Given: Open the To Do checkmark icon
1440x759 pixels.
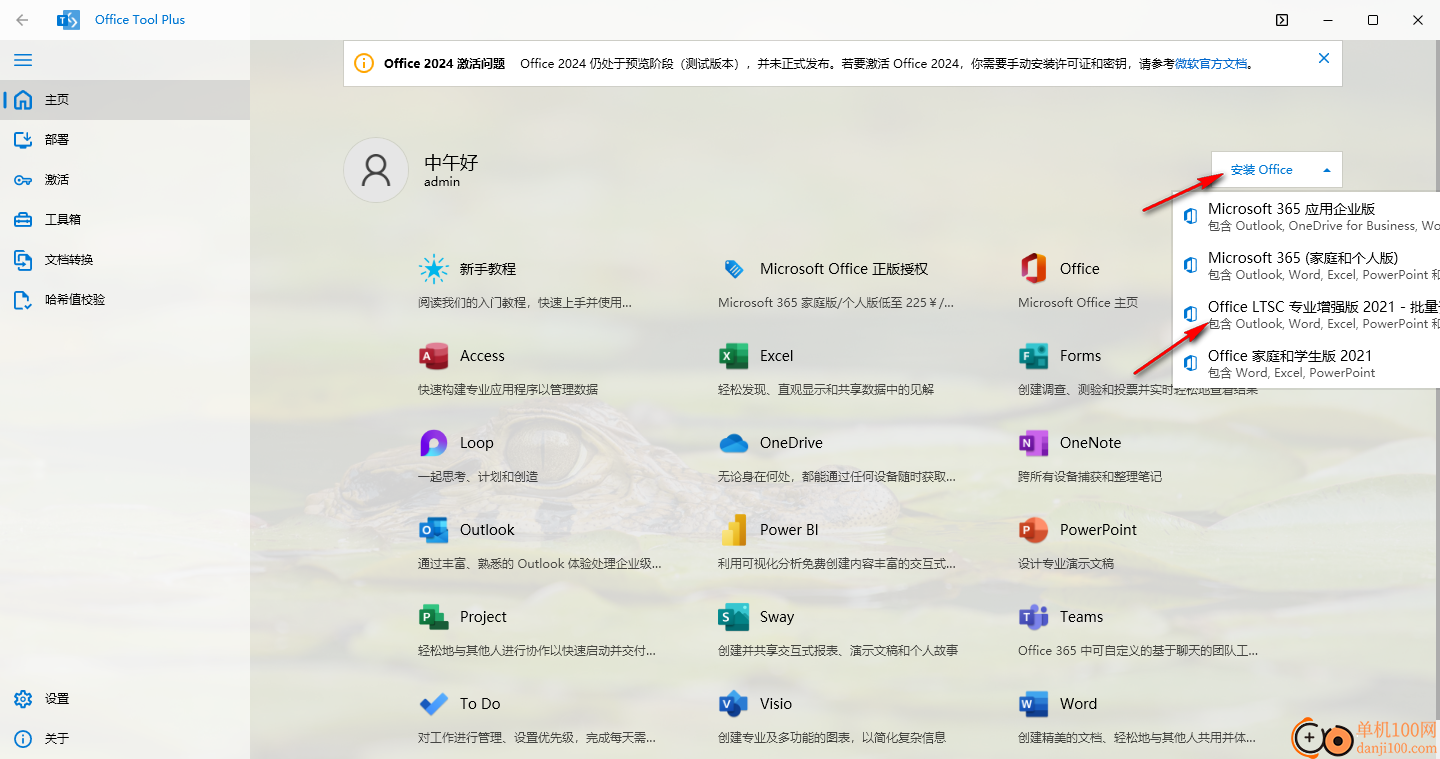Looking at the screenshot, I should coord(434,704).
